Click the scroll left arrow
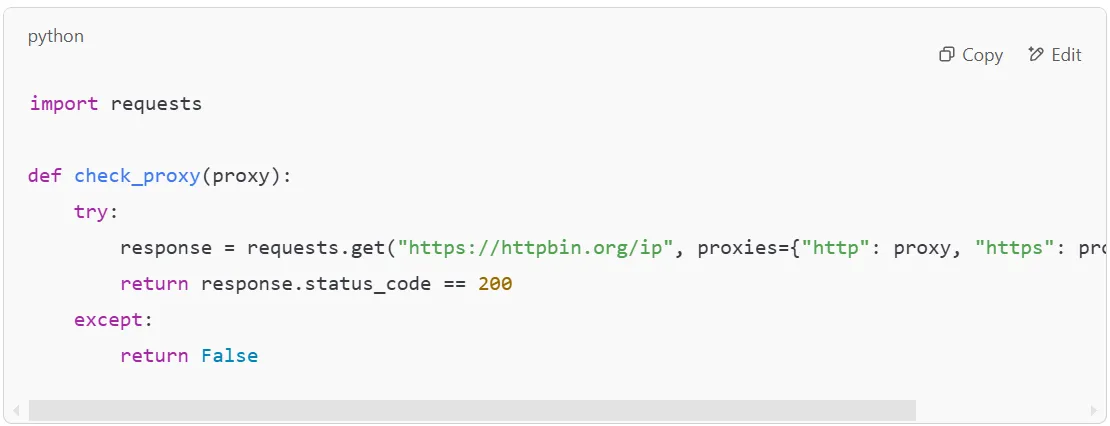The width and height of the screenshot is (1110, 426). click(x=16, y=411)
